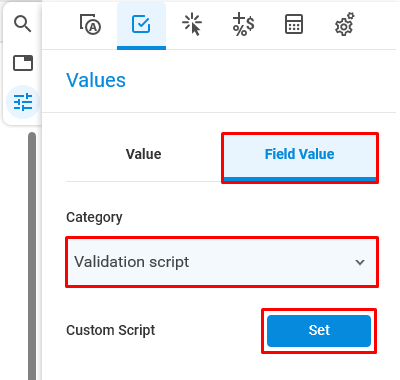Viewport: 400px width, 380px height.
Task: Open the number format tab icon
Action: pos(243,24)
